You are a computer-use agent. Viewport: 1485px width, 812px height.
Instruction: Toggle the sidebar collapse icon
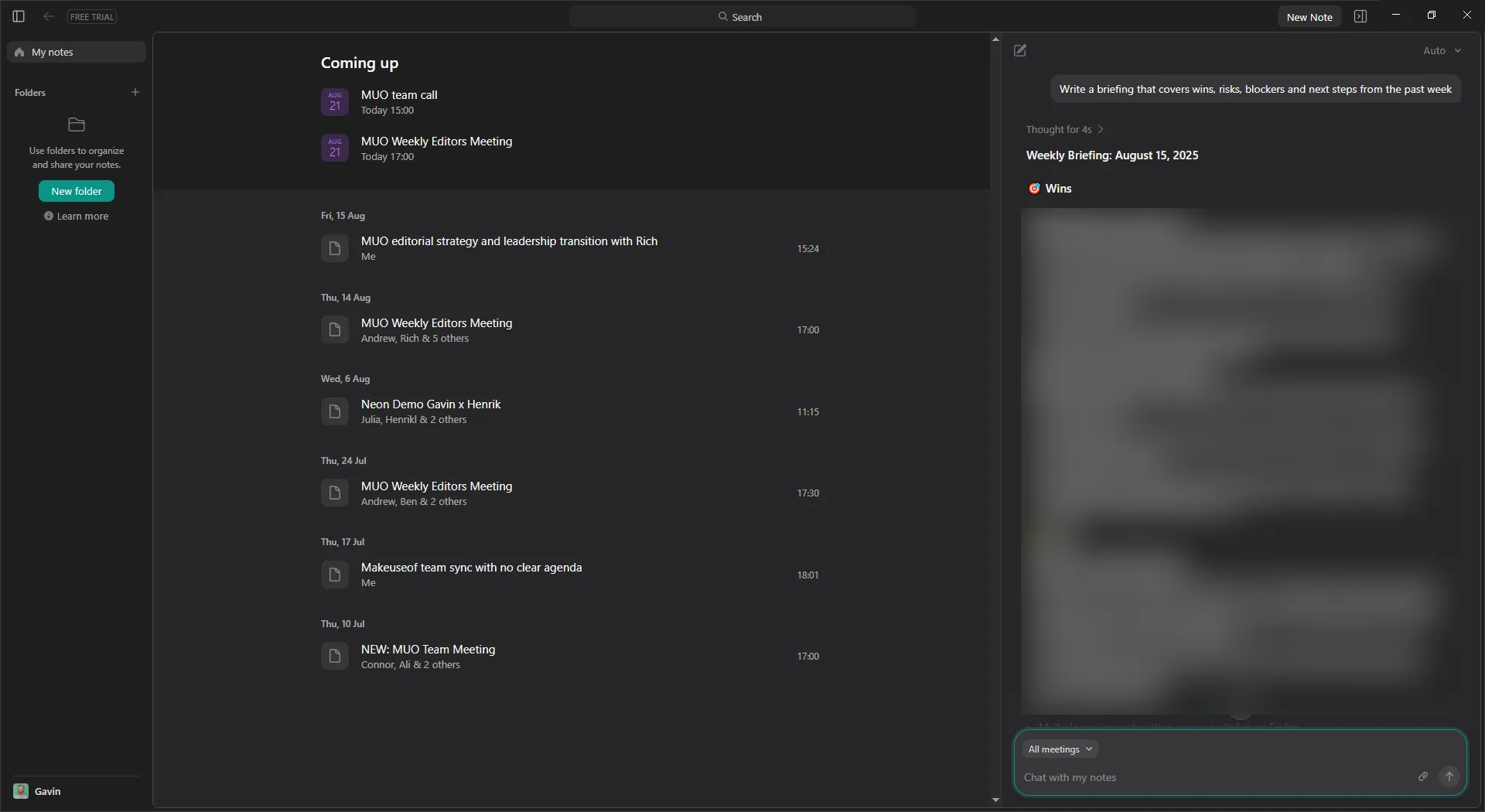tap(17, 16)
